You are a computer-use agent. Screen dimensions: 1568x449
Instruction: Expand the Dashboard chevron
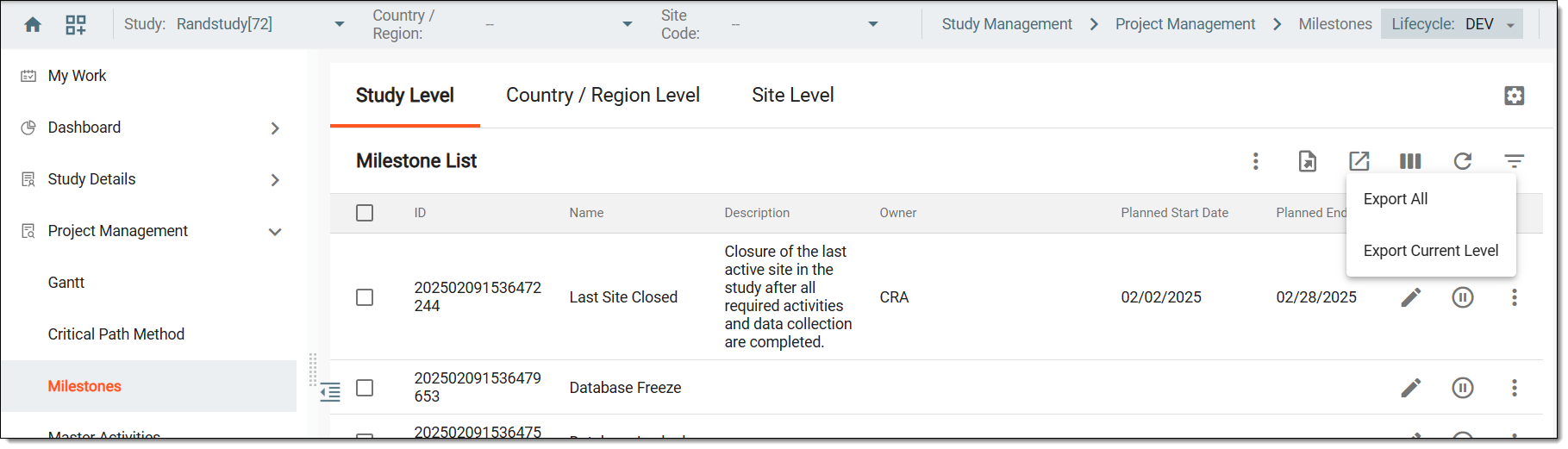(x=275, y=128)
